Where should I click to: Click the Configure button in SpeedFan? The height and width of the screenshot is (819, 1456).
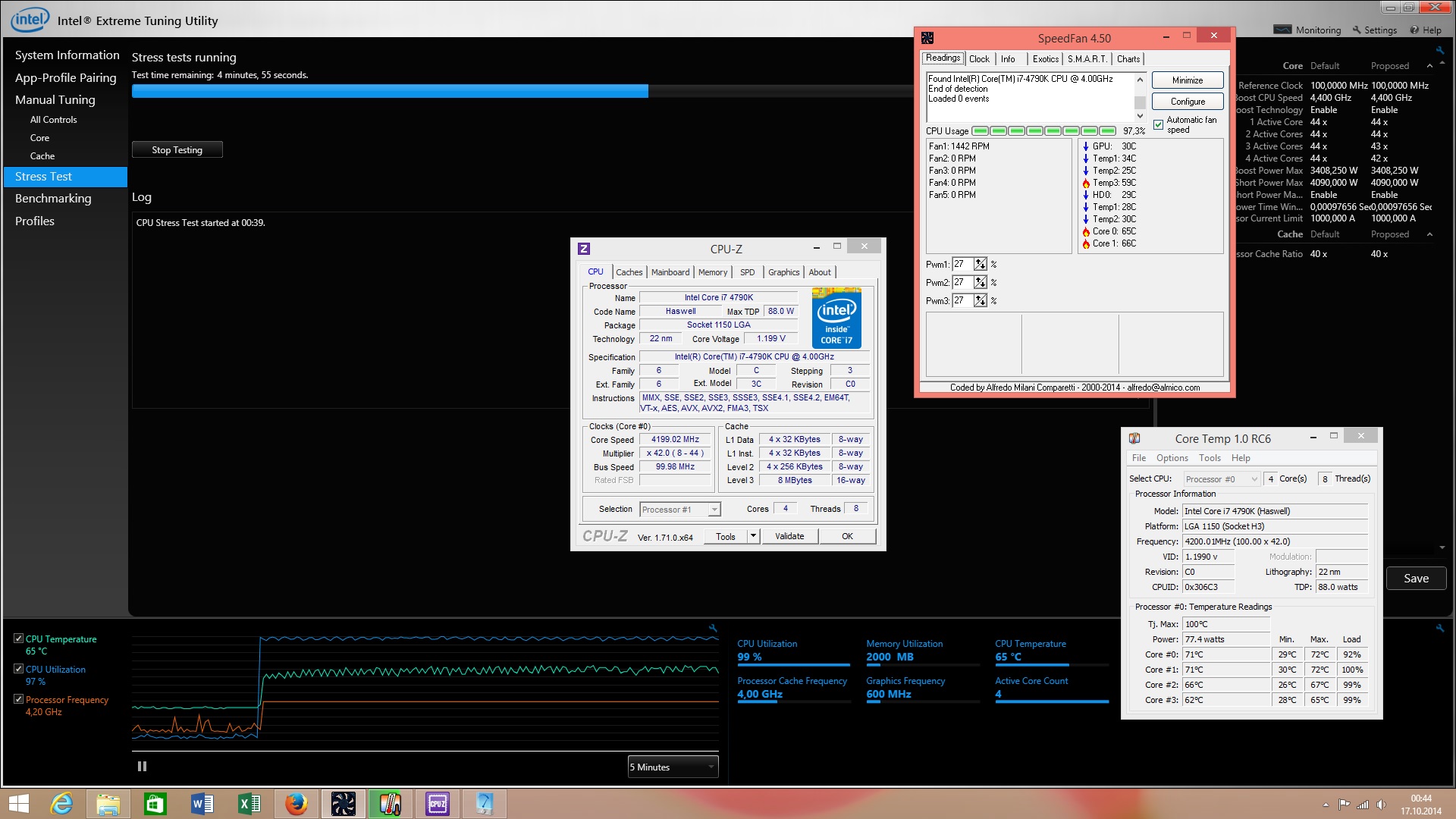(x=1188, y=102)
